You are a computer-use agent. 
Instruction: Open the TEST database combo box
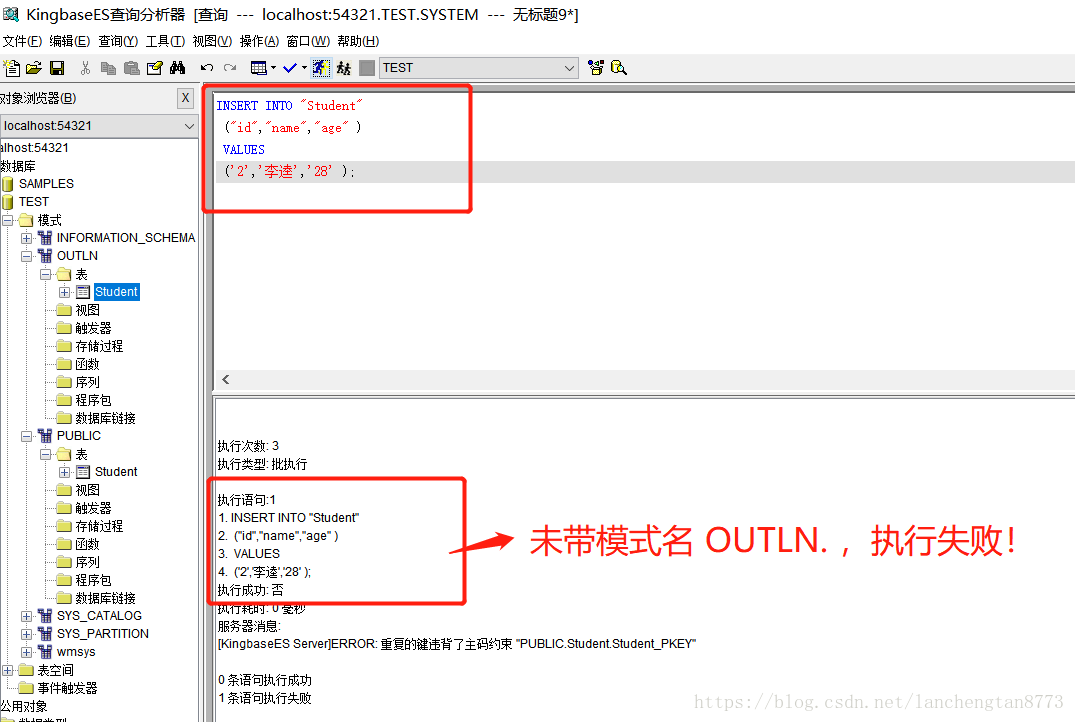pos(479,68)
